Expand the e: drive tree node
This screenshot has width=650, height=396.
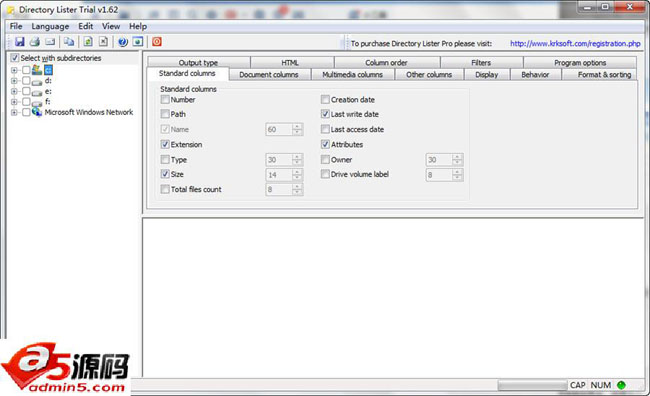click(14, 91)
